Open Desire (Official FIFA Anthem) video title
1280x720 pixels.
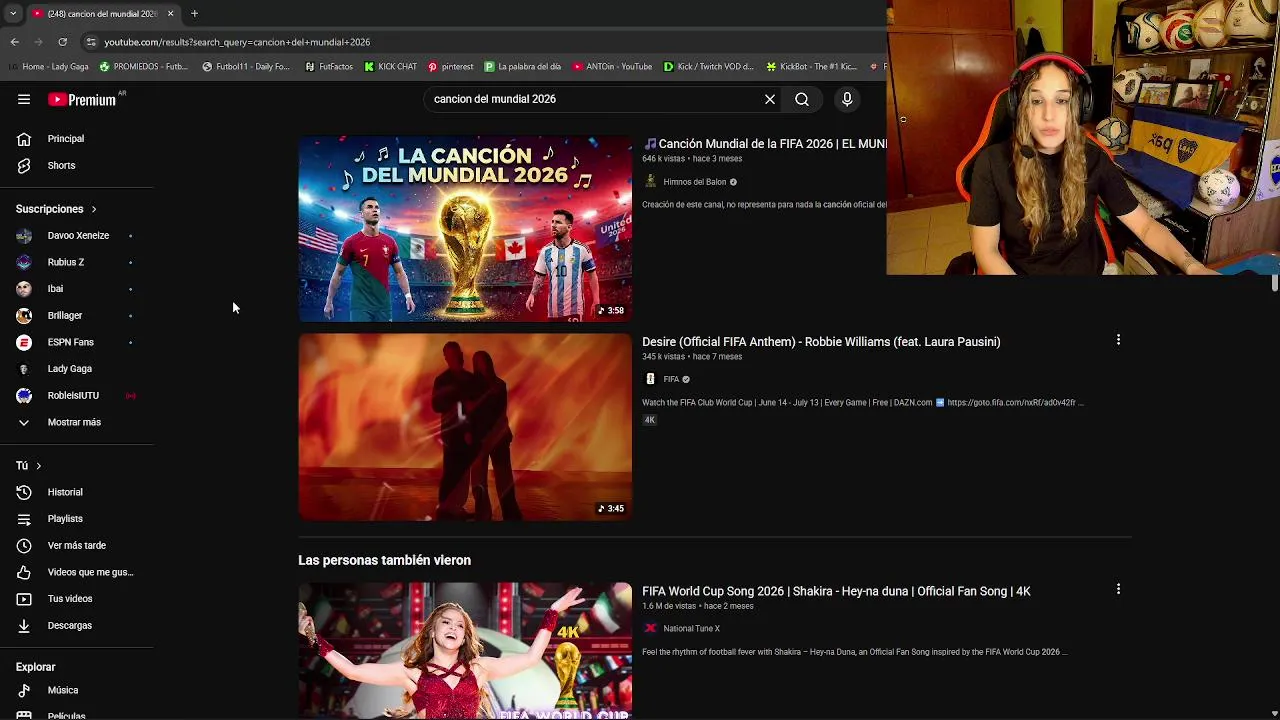point(821,342)
